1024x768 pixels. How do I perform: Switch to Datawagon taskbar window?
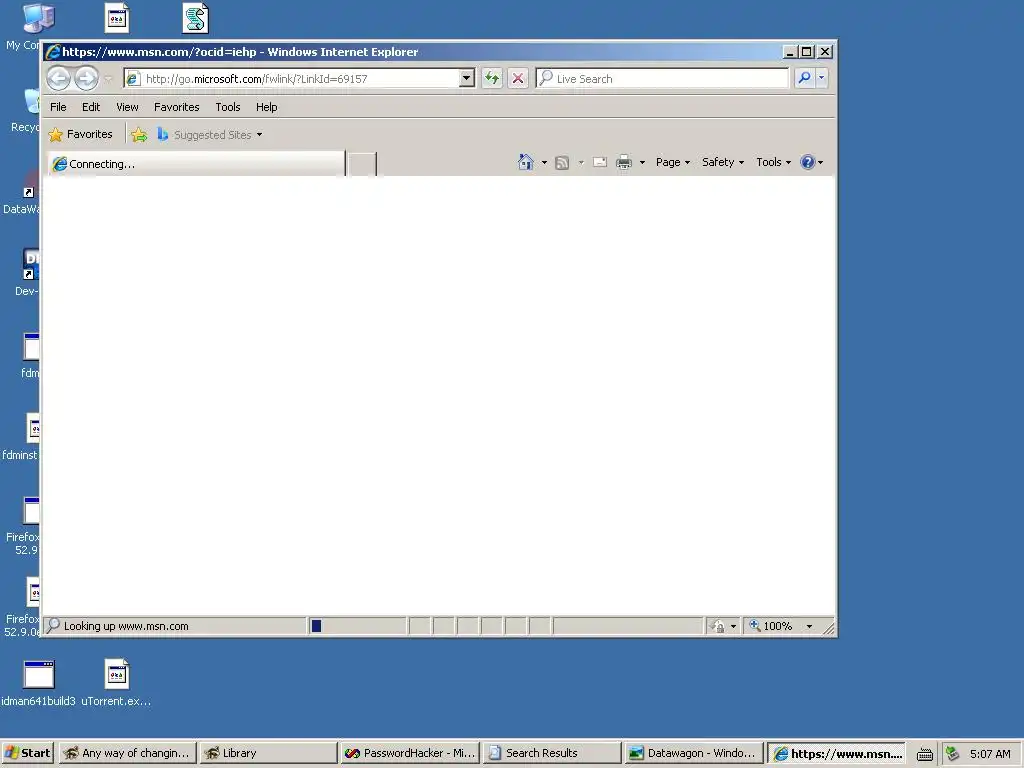(693, 753)
